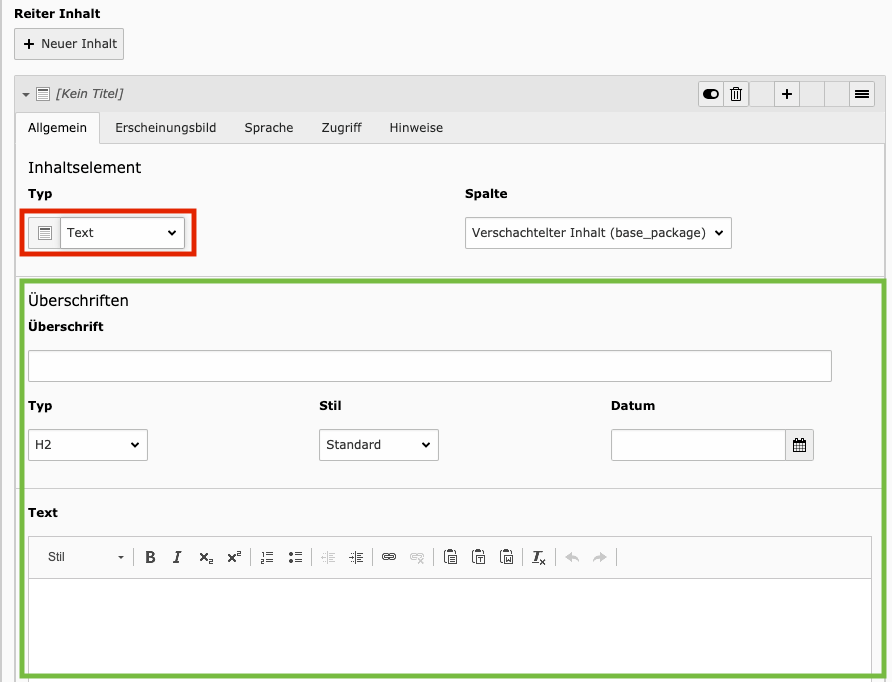The image size is (892, 682).
Task: Click the subscript icon
Action: (205, 557)
